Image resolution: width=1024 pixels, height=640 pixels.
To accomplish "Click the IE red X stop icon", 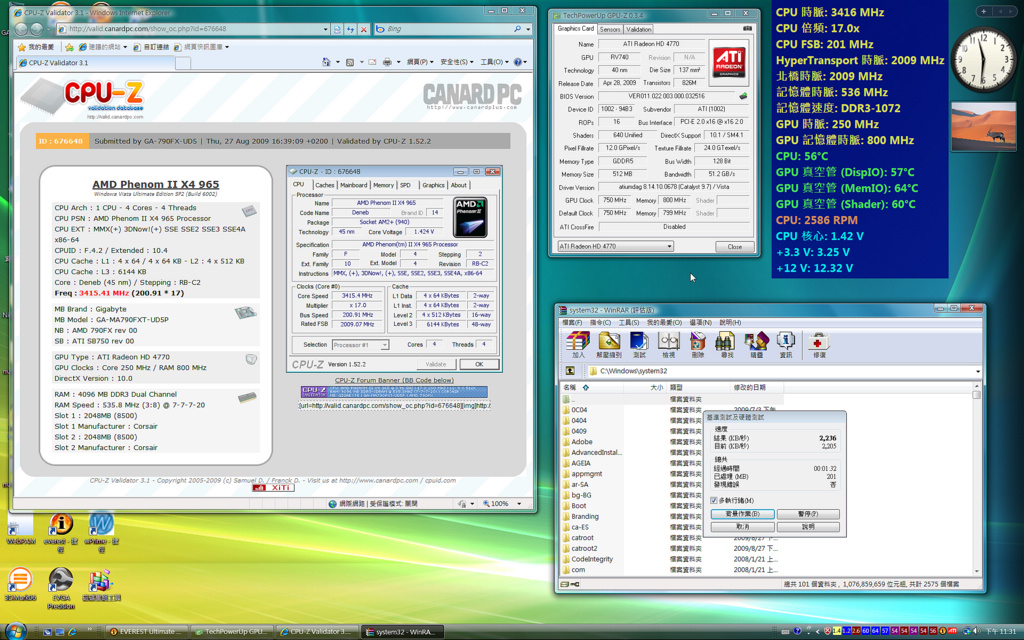I will (364, 29).
